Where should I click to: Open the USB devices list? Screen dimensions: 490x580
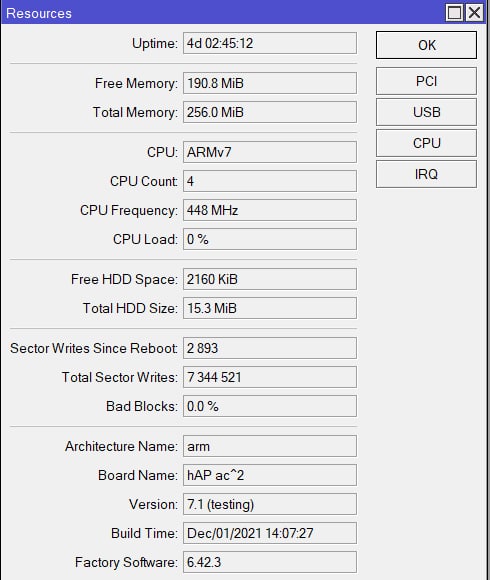pyautogui.click(x=426, y=112)
